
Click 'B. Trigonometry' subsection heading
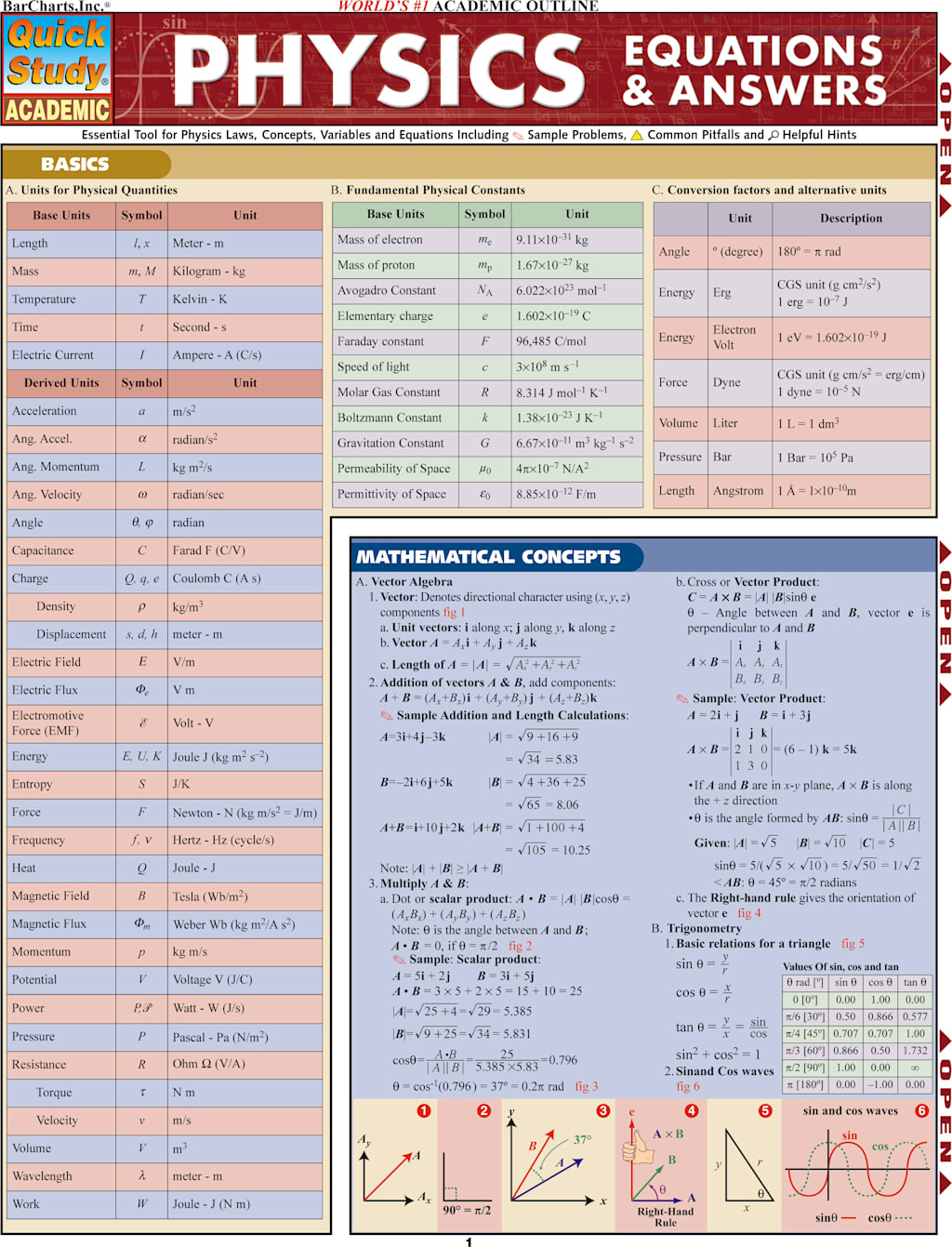pyautogui.click(x=696, y=928)
